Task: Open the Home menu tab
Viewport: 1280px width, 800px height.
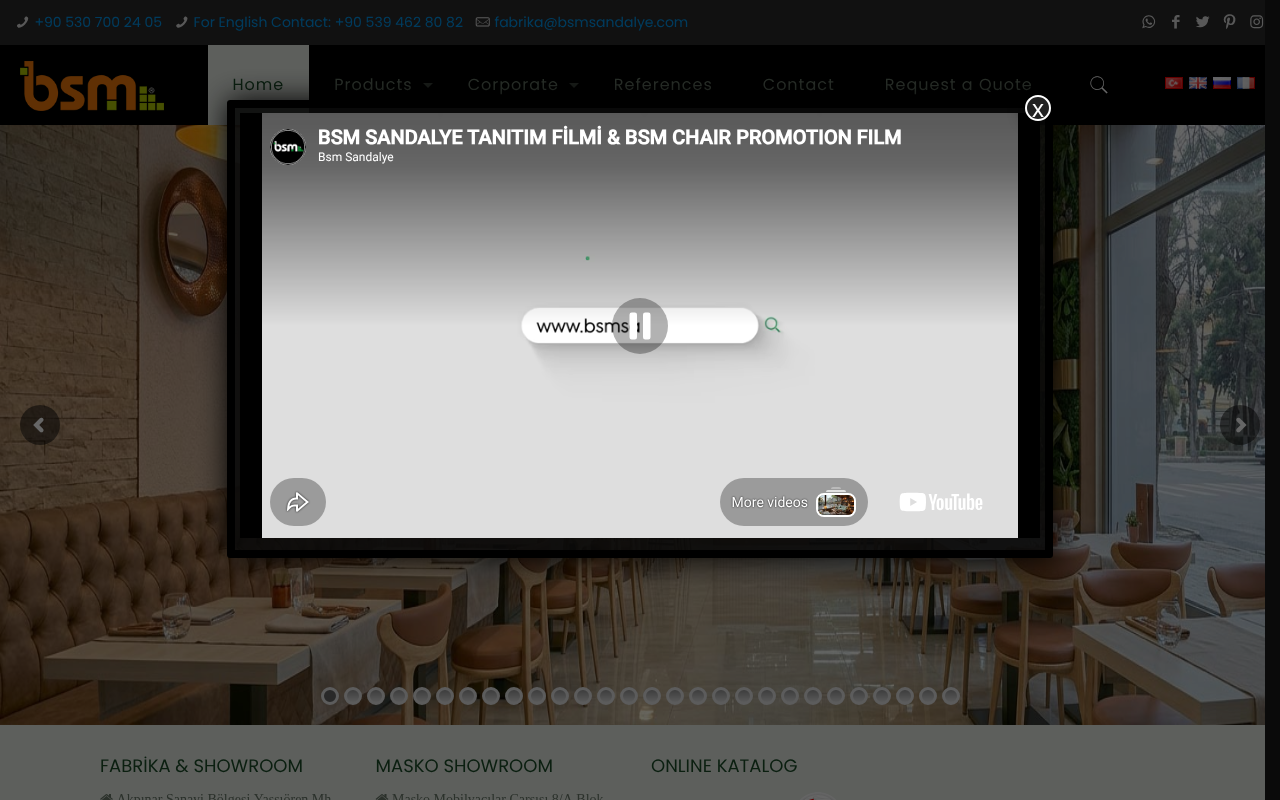Action: pyautogui.click(x=258, y=85)
